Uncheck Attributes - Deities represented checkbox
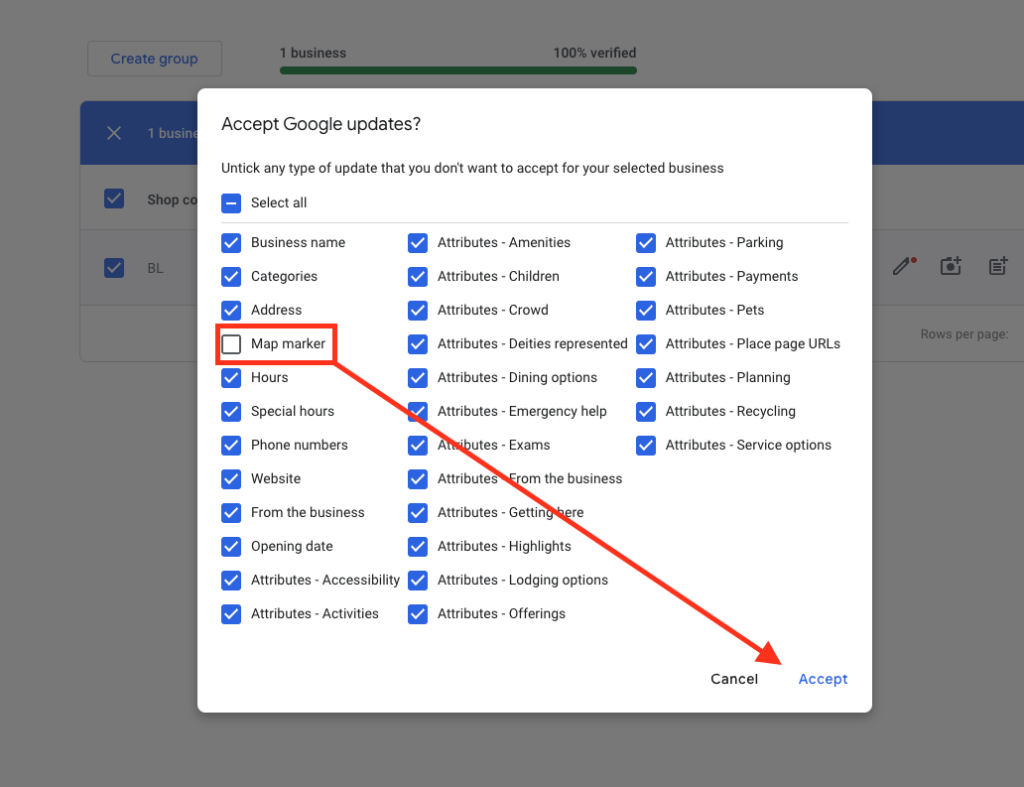The width and height of the screenshot is (1024, 787). click(418, 344)
